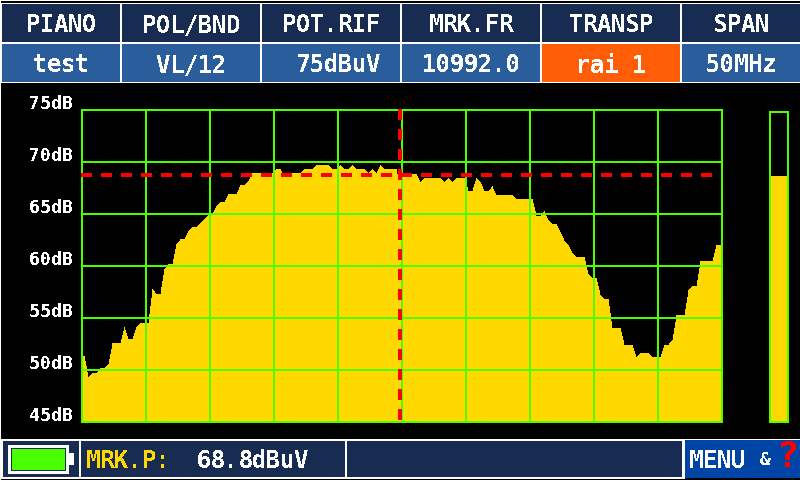Click the 45dB axis label
This screenshot has height=480, width=800.
coord(51,415)
